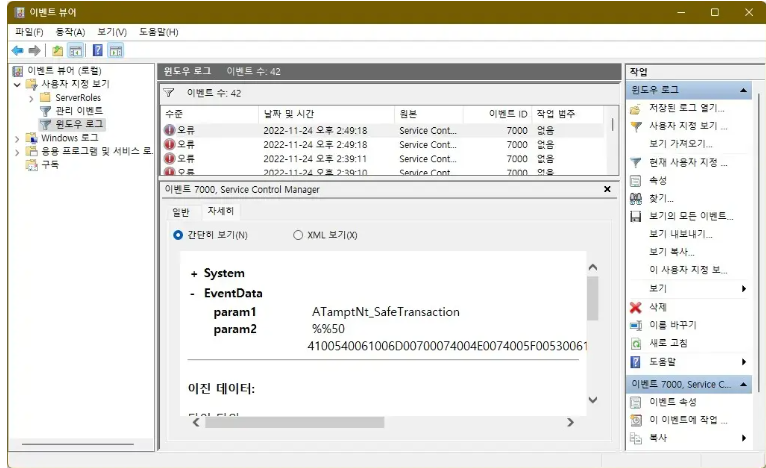Image resolution: width=766 pixels, height=468 pixels.
Task: Collapse the 윈도우 로그 actions section header
Action: [743, 90]
